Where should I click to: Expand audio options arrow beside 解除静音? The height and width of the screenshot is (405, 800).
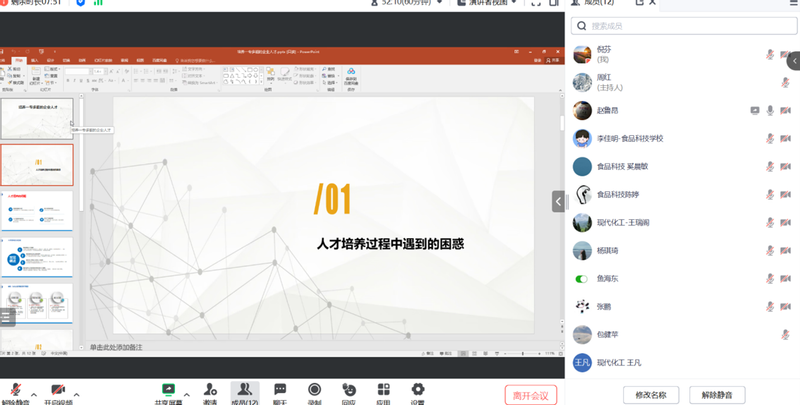[33, 394]
